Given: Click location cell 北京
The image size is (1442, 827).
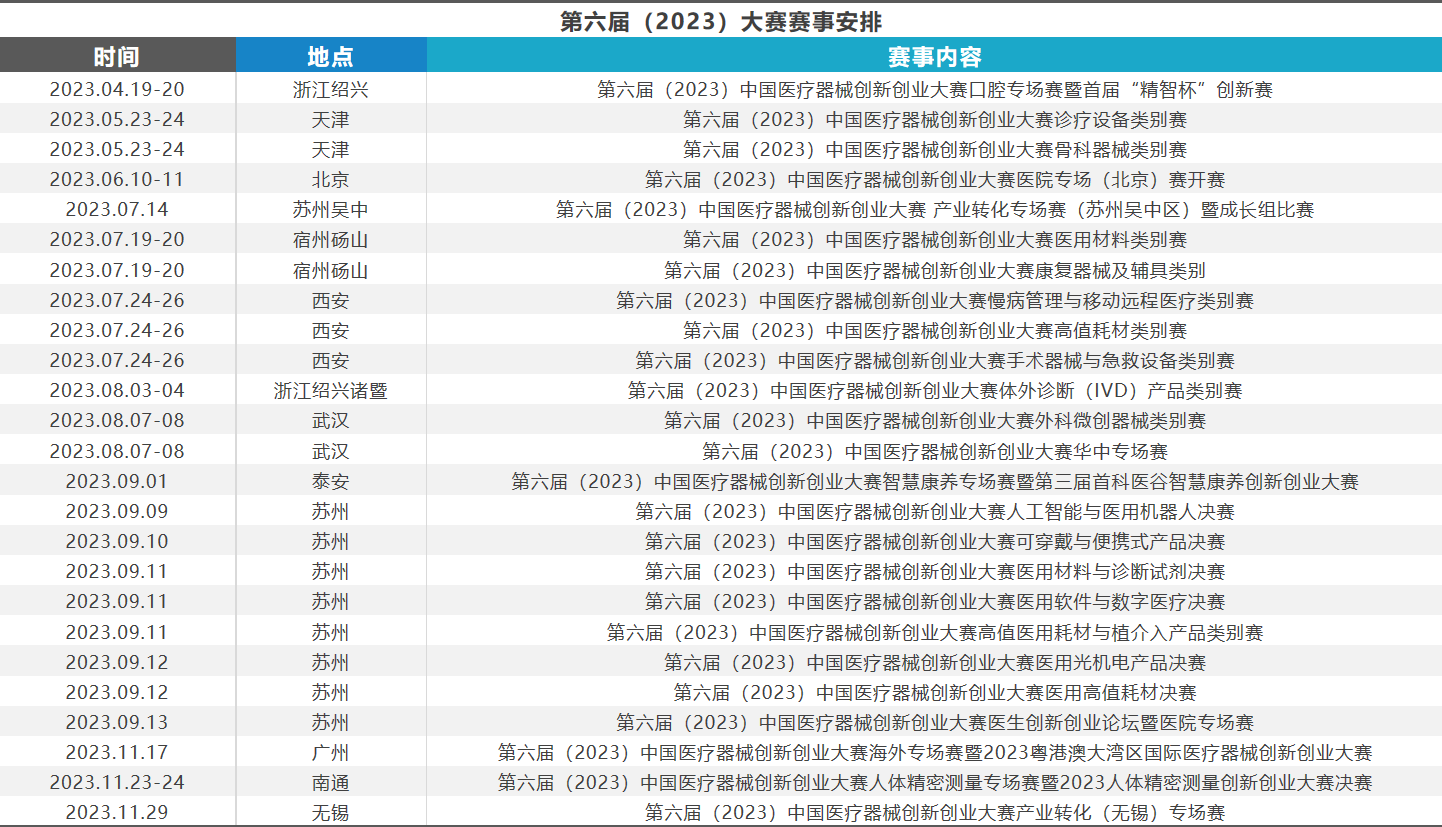Looking at the screenshot, I should point(331,180).
